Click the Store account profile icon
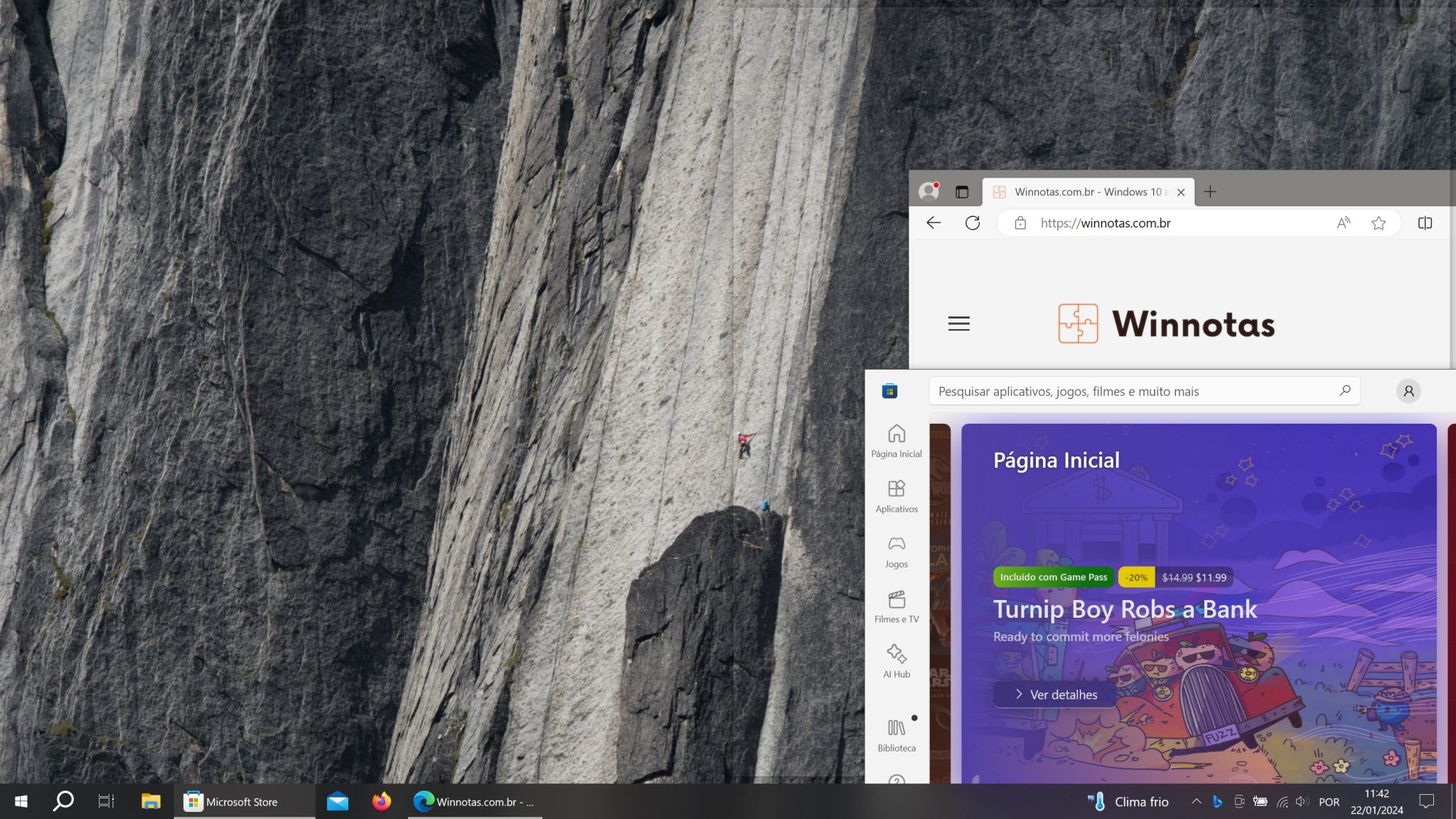Image resolution: width=1456 pixels, height=819 pixels. point(1409,391)
